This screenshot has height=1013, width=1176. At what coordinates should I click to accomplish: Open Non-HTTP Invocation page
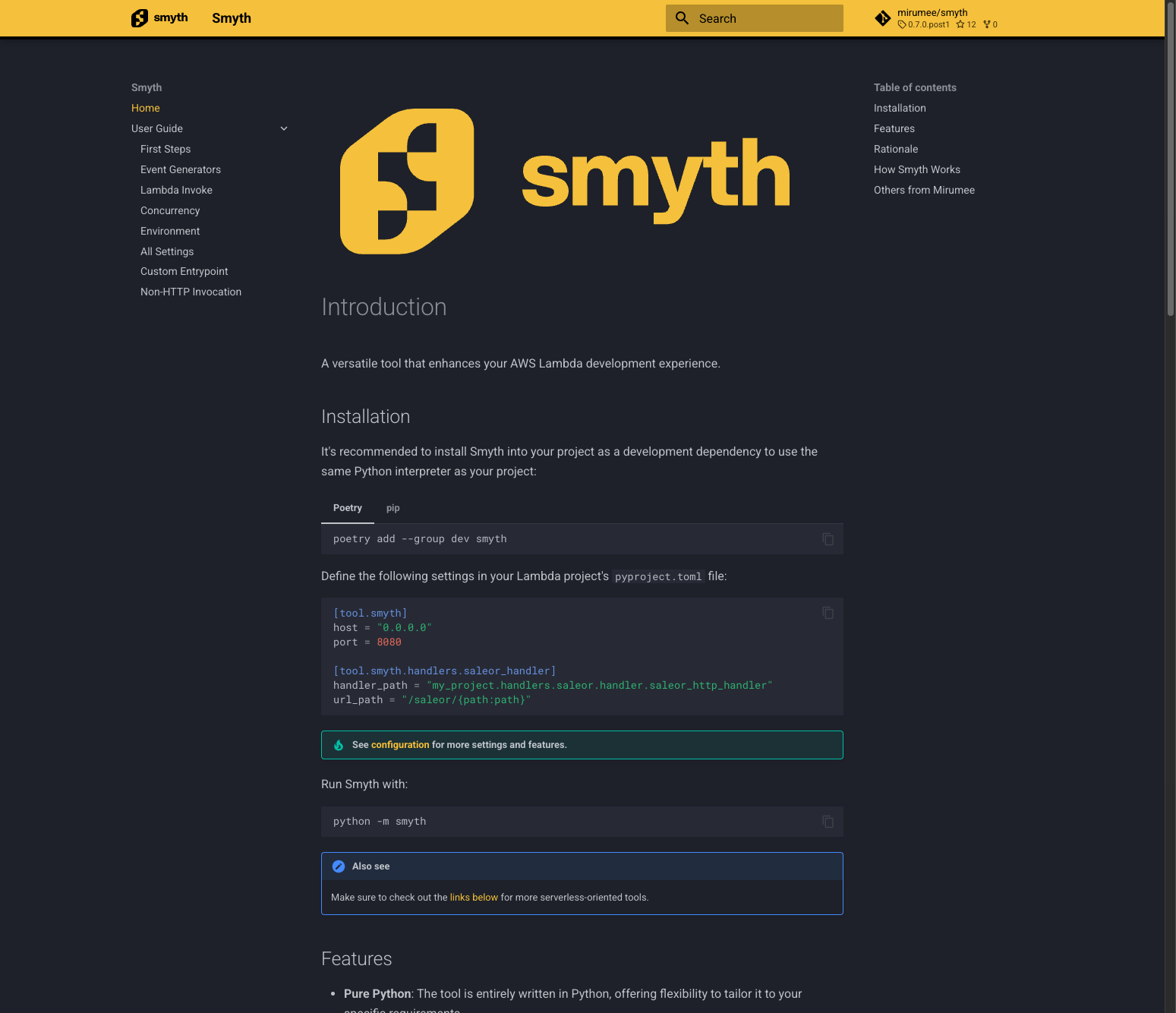tap(191, 292)
